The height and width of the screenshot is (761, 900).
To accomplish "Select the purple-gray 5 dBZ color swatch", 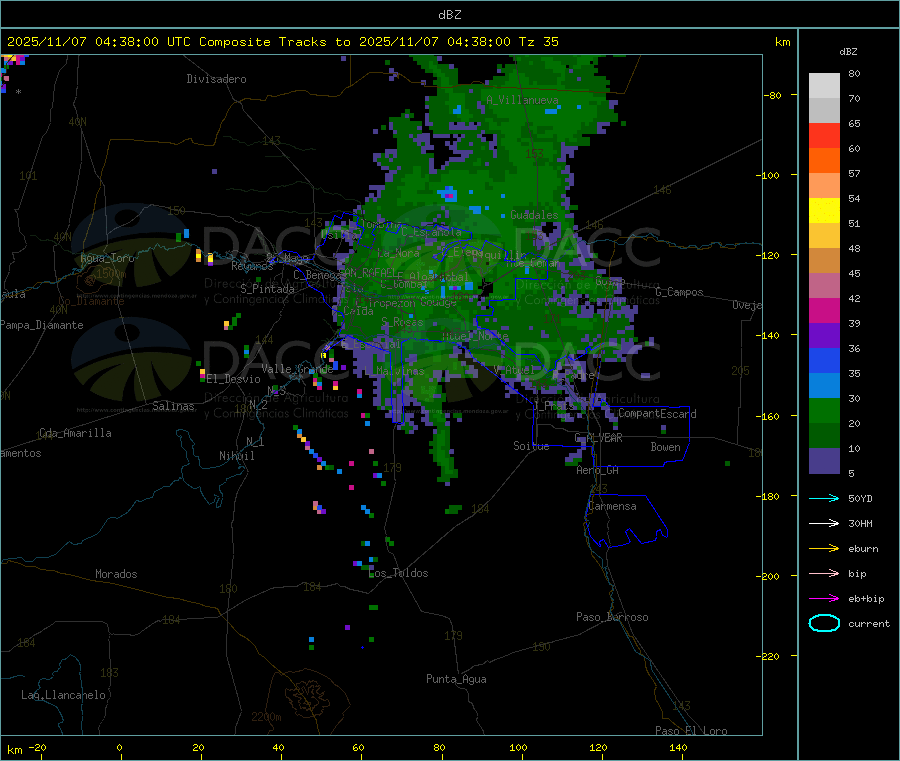I will point(824,461).
